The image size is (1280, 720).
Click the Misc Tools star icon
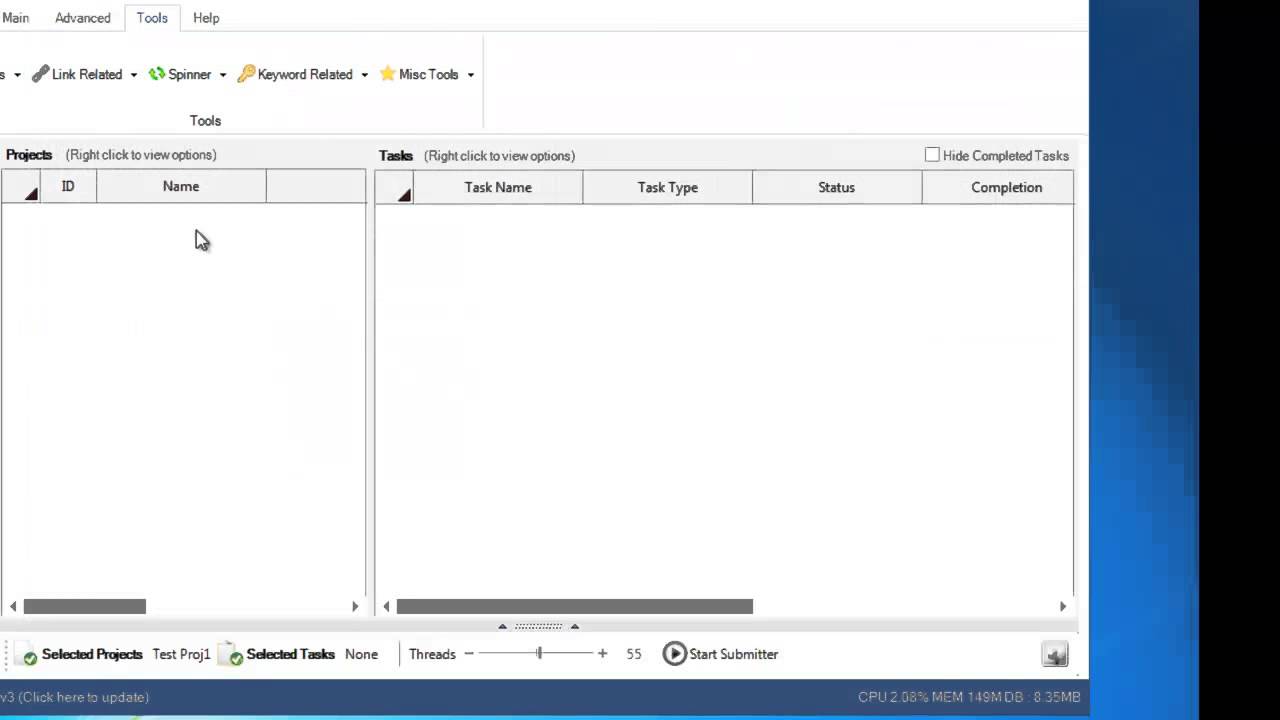388,74
